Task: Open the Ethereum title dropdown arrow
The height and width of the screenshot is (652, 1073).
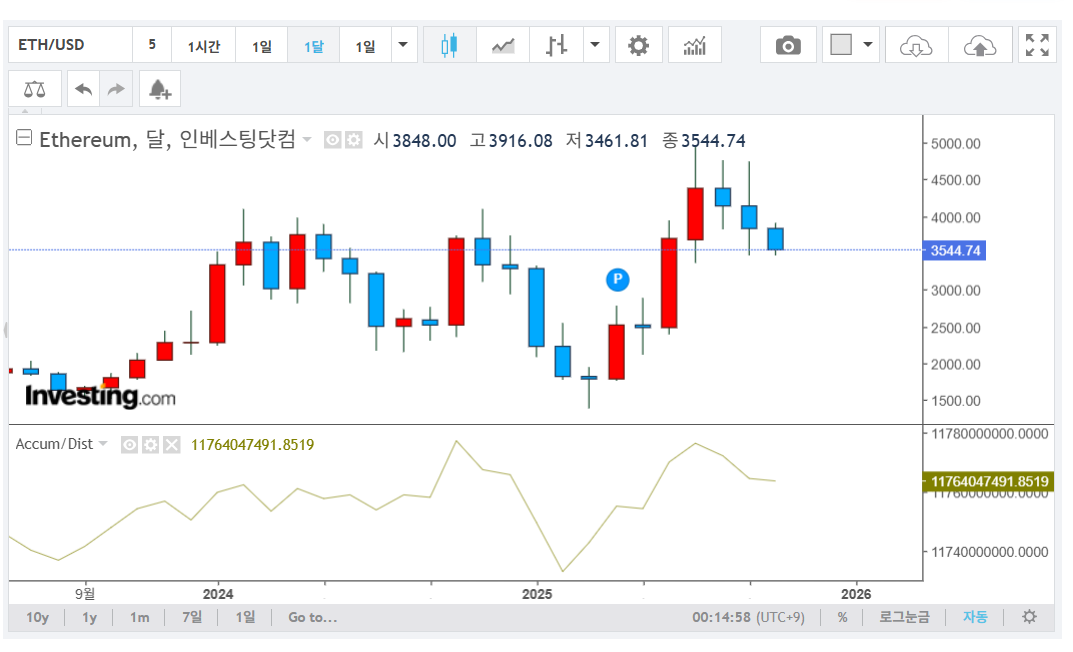Action: (307, 140)
